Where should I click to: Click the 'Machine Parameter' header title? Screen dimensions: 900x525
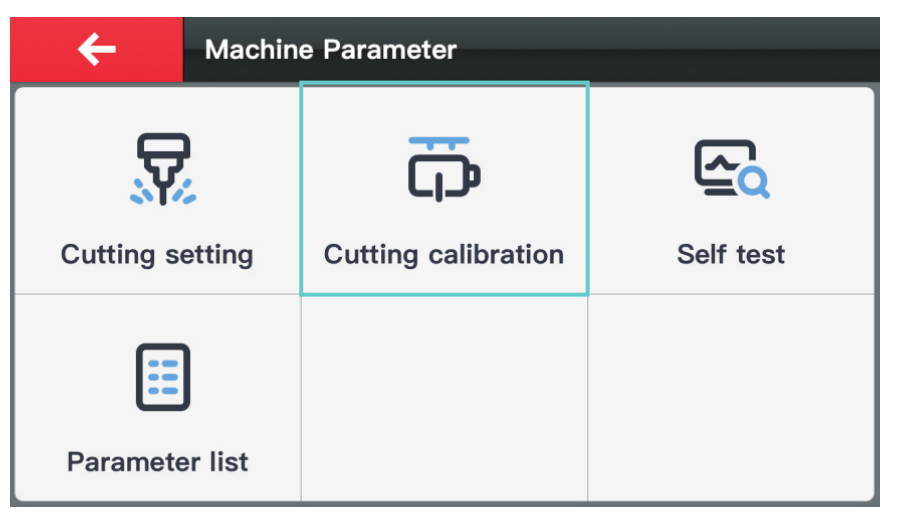click(331, 49)
